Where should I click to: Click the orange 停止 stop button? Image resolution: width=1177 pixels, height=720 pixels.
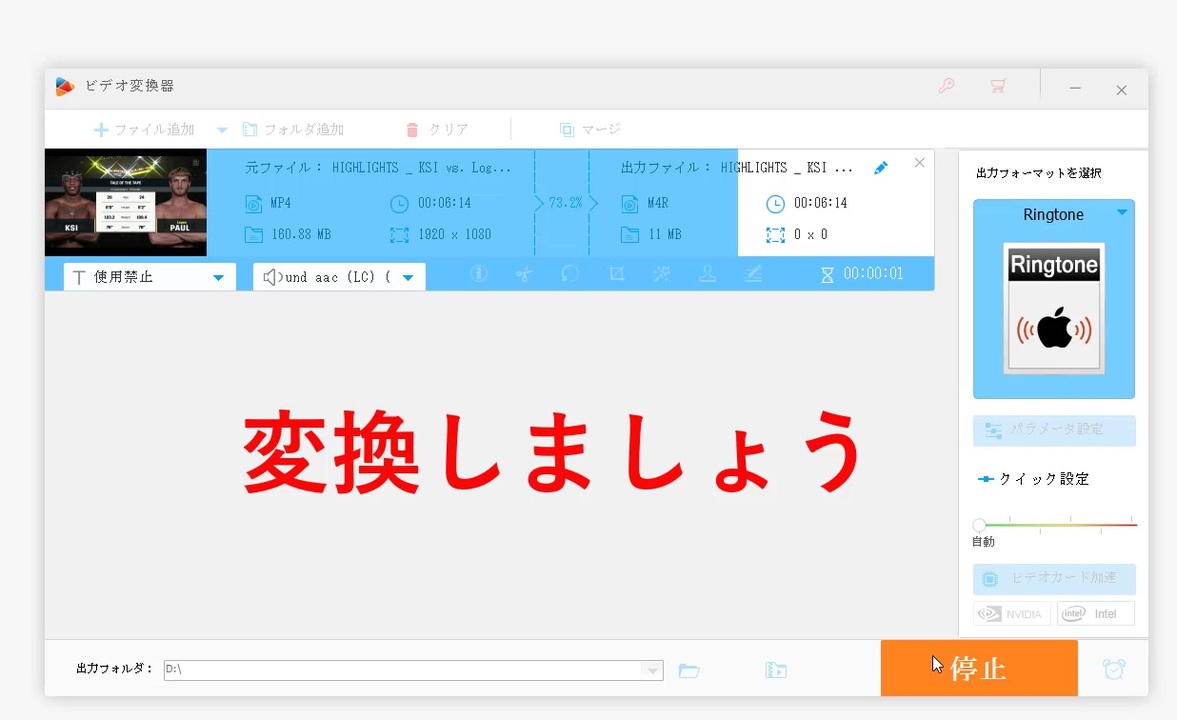pyautogui.click(x=979, y=668)
